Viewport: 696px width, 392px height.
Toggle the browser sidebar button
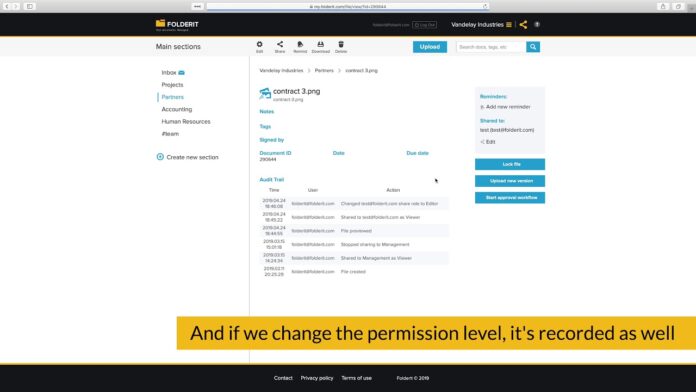30,6
